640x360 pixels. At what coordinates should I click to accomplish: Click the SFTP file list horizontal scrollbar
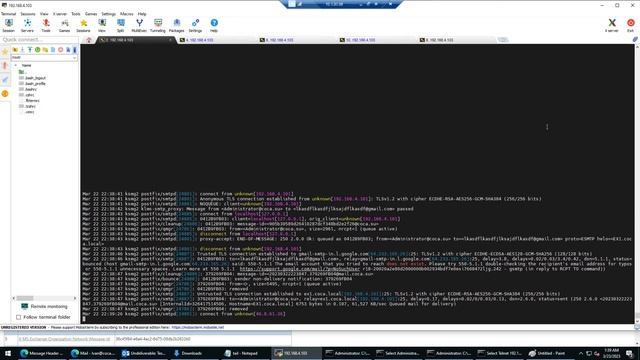click(x=44, y=298)
